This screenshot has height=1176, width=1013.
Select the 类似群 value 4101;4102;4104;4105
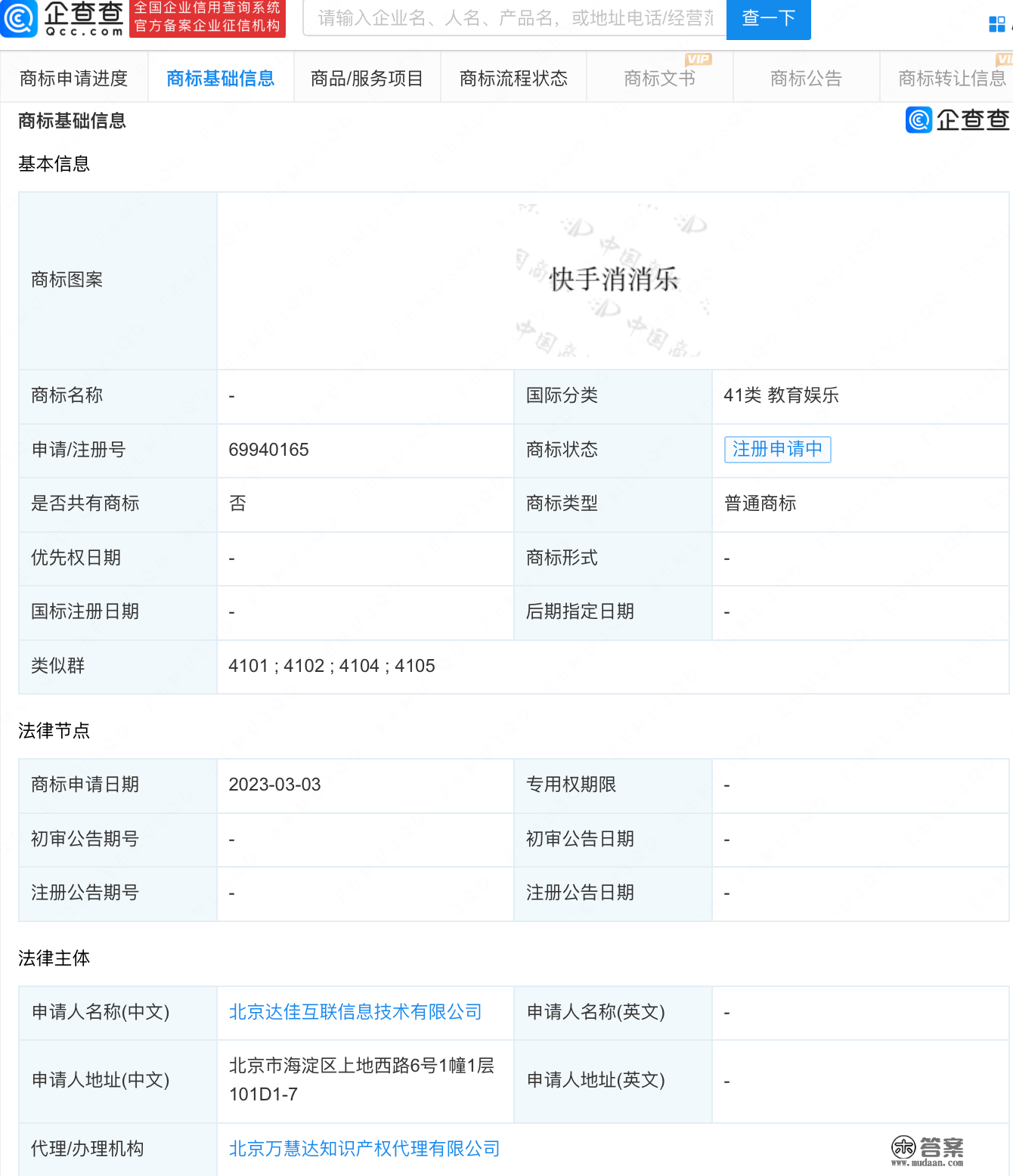(333, 666)
